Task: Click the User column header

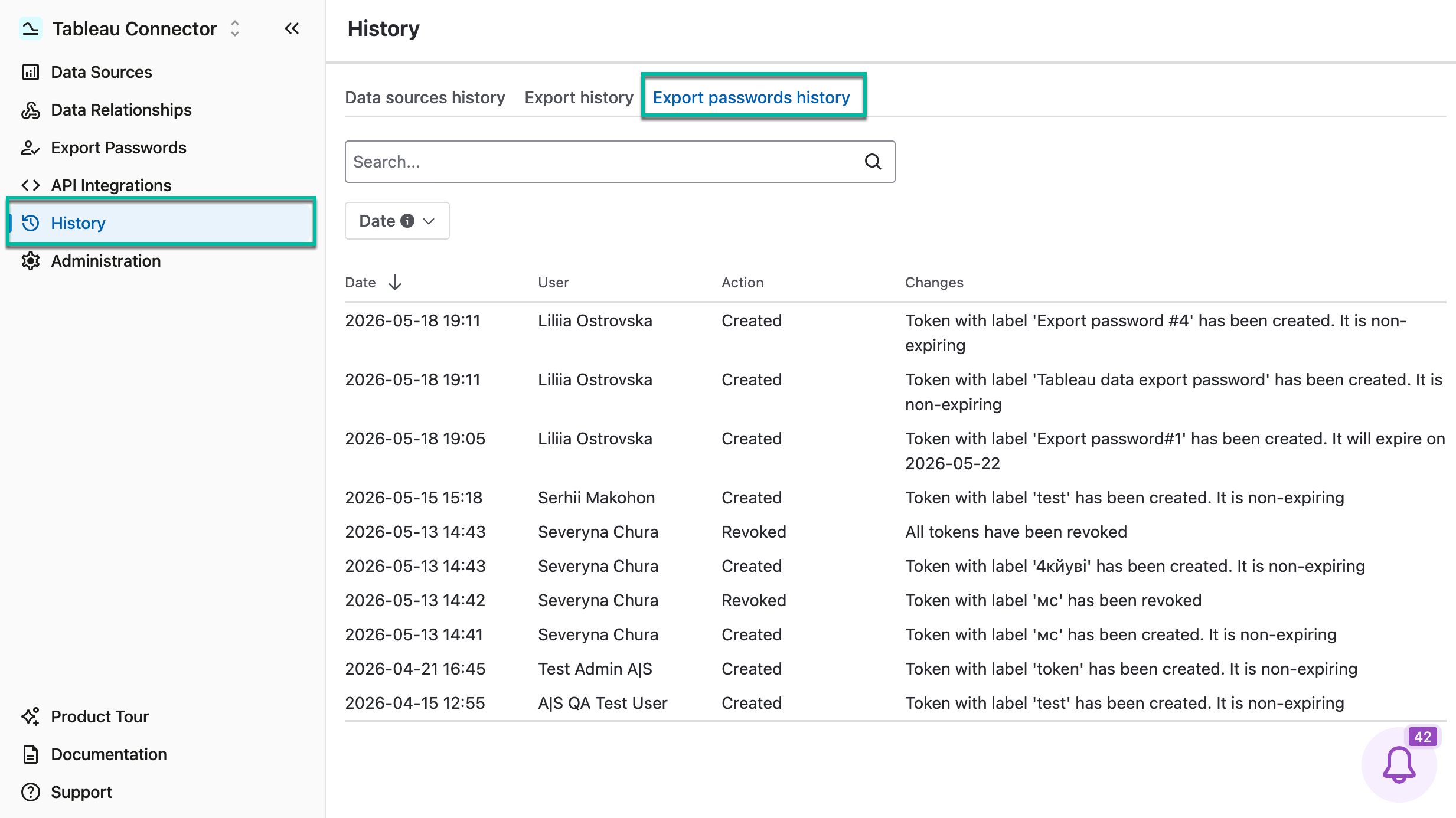Action: click(x=553, y=283)
